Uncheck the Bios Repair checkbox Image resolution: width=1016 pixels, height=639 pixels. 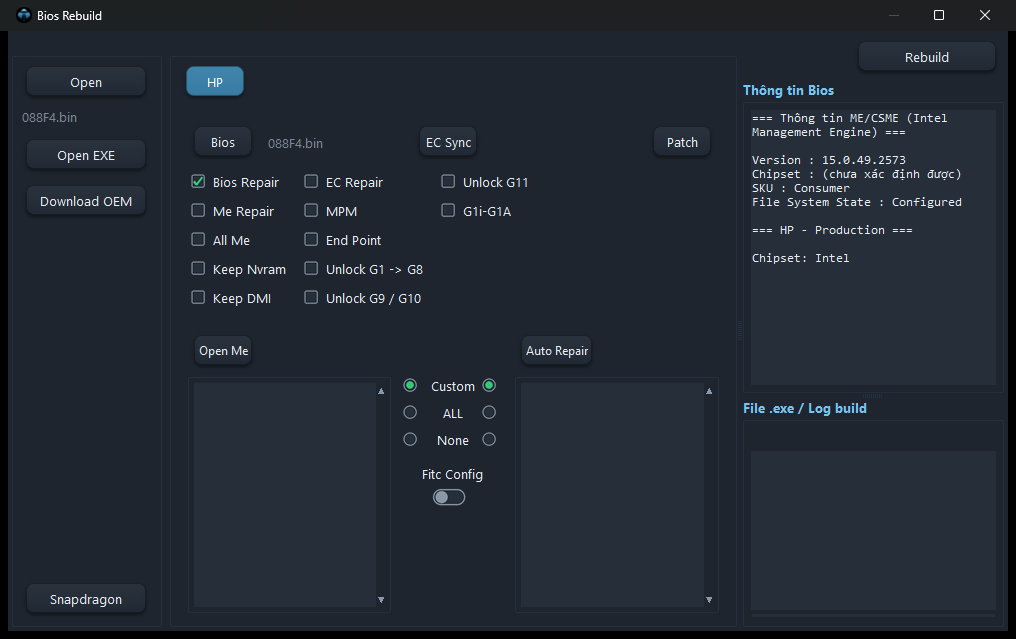click(x=198, y=181)
